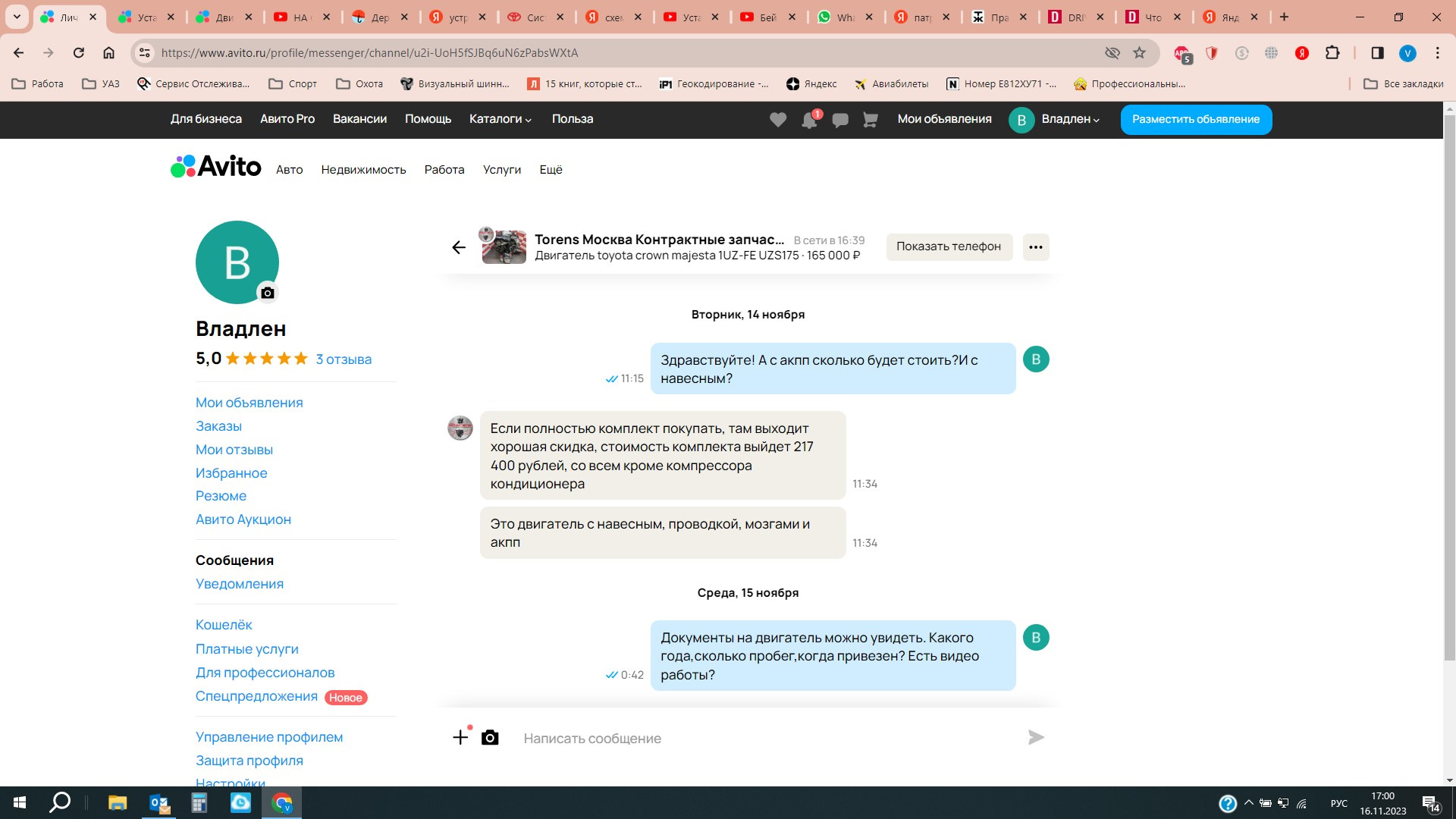Open the notifications bell icon

[809, 120]
